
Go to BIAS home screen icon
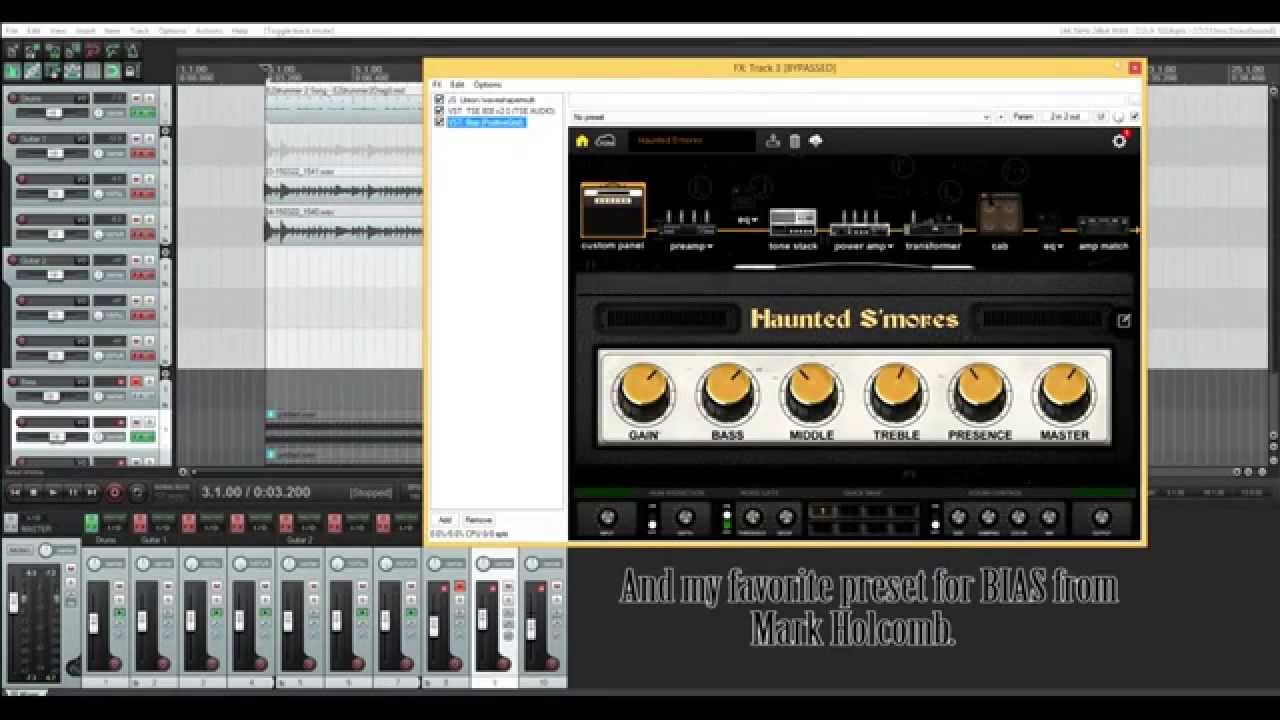(582, 141)
